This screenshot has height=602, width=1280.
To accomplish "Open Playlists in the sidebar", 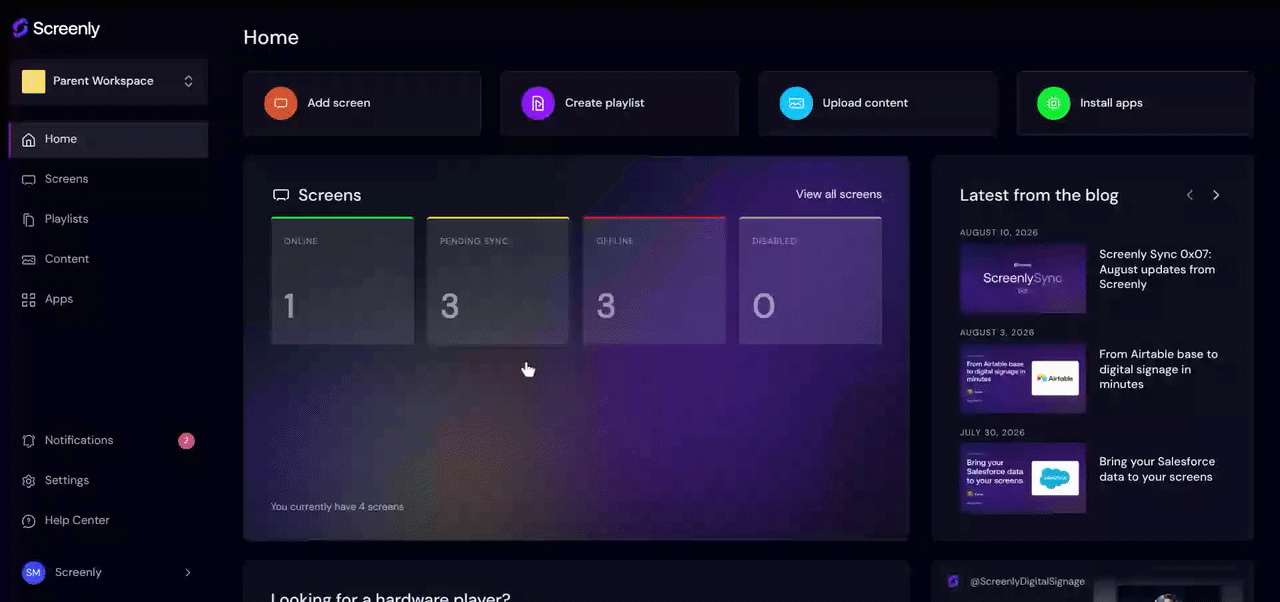I will [x=109, y=219].
